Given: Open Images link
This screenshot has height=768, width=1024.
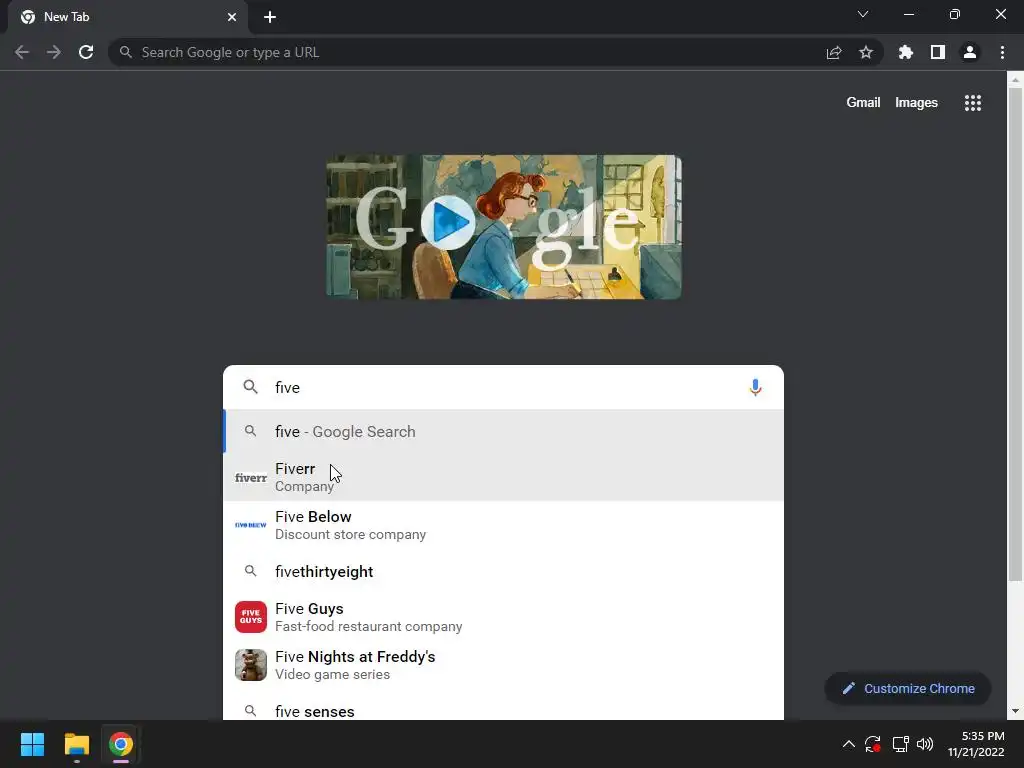Looking at the screenshot, I should pos(916,103).
